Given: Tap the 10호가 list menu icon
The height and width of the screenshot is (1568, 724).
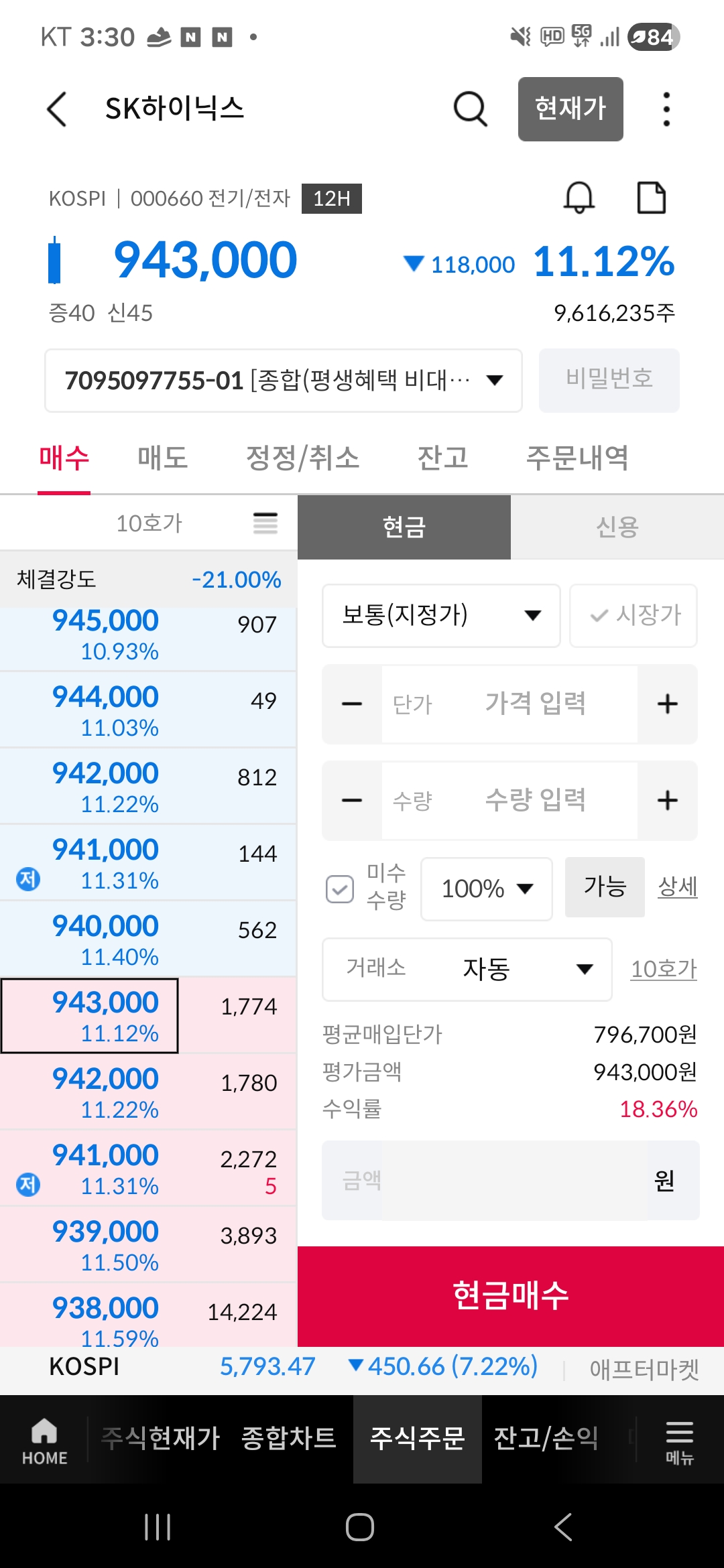Looking at the screenshot, I should point(265,523).
